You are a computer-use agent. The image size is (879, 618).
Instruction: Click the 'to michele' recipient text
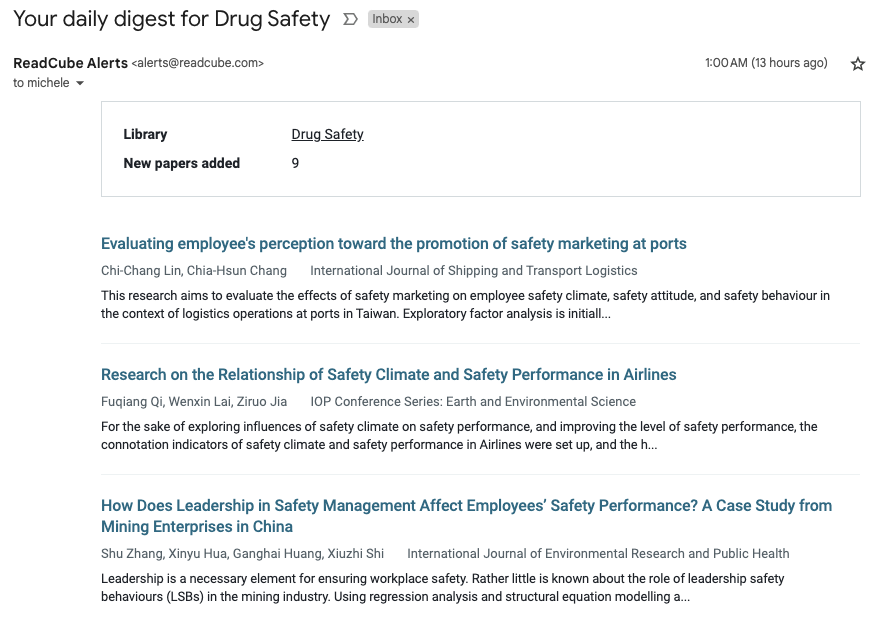click(x=41, y=83)
